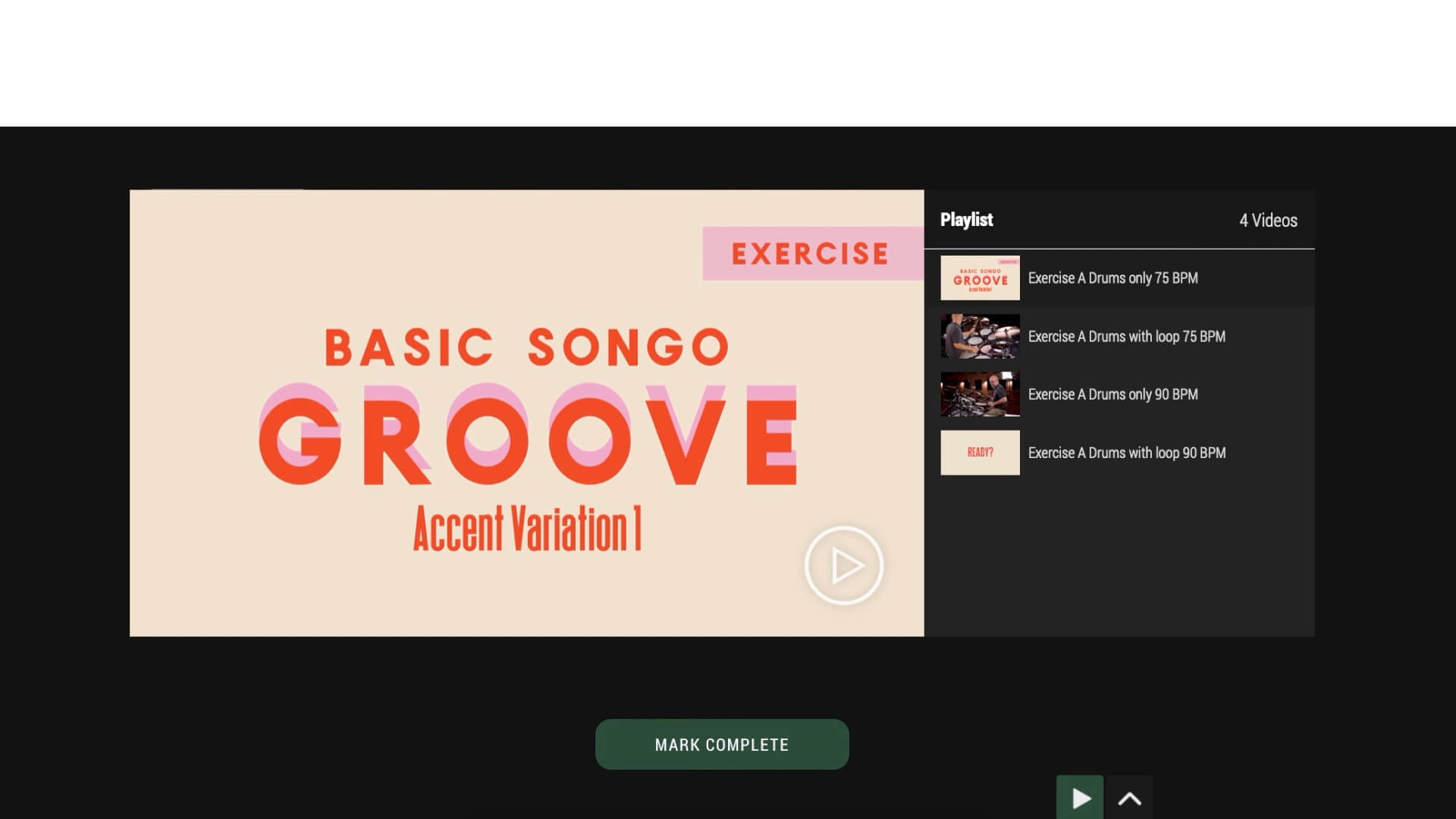The image size is (1456, 819).
Task: Click the Basic Songo Groove playlist thumbnail
Action: click(980, 278)
